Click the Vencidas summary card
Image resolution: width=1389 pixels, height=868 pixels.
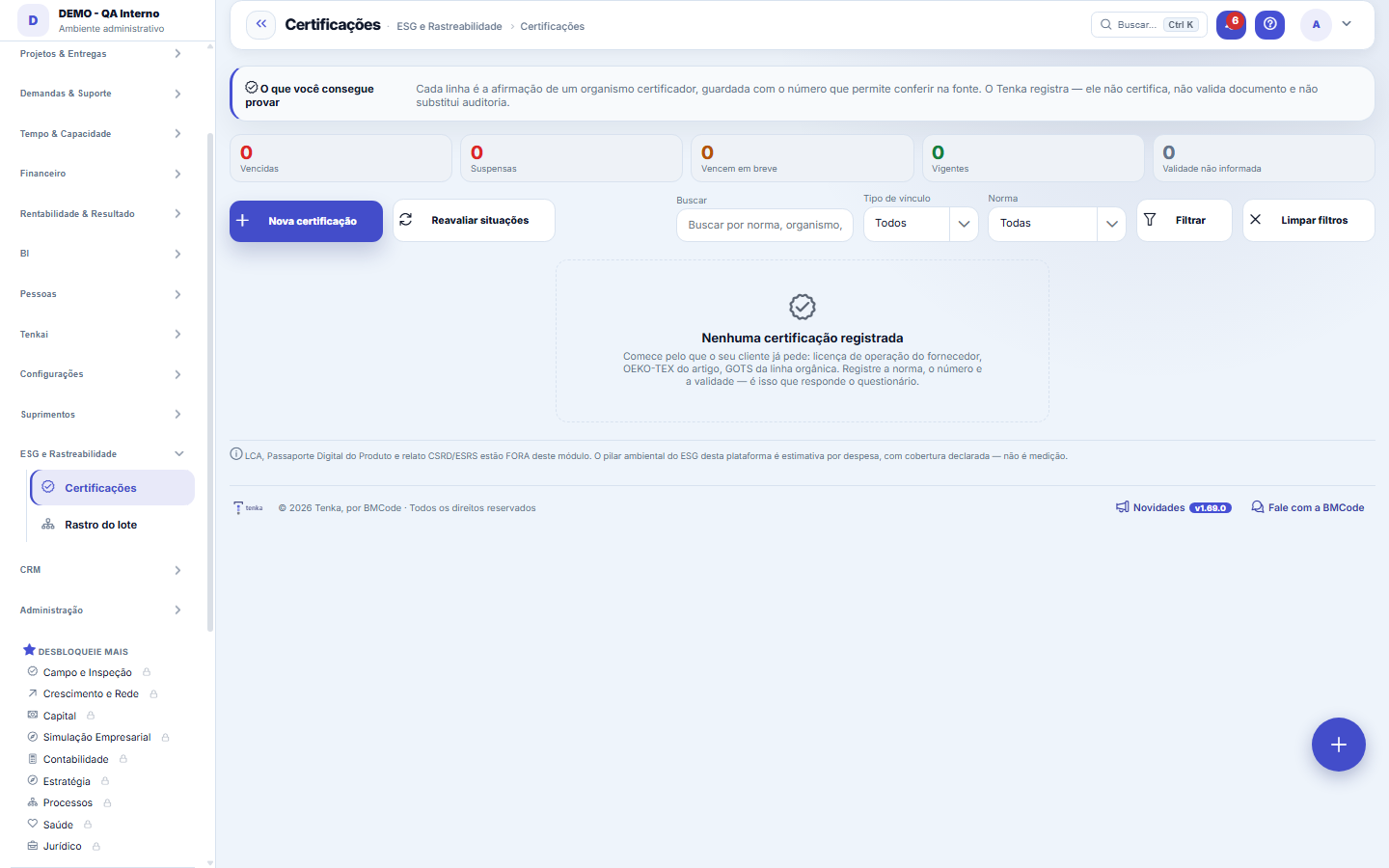pyautogui.click(x=340, y=158)
